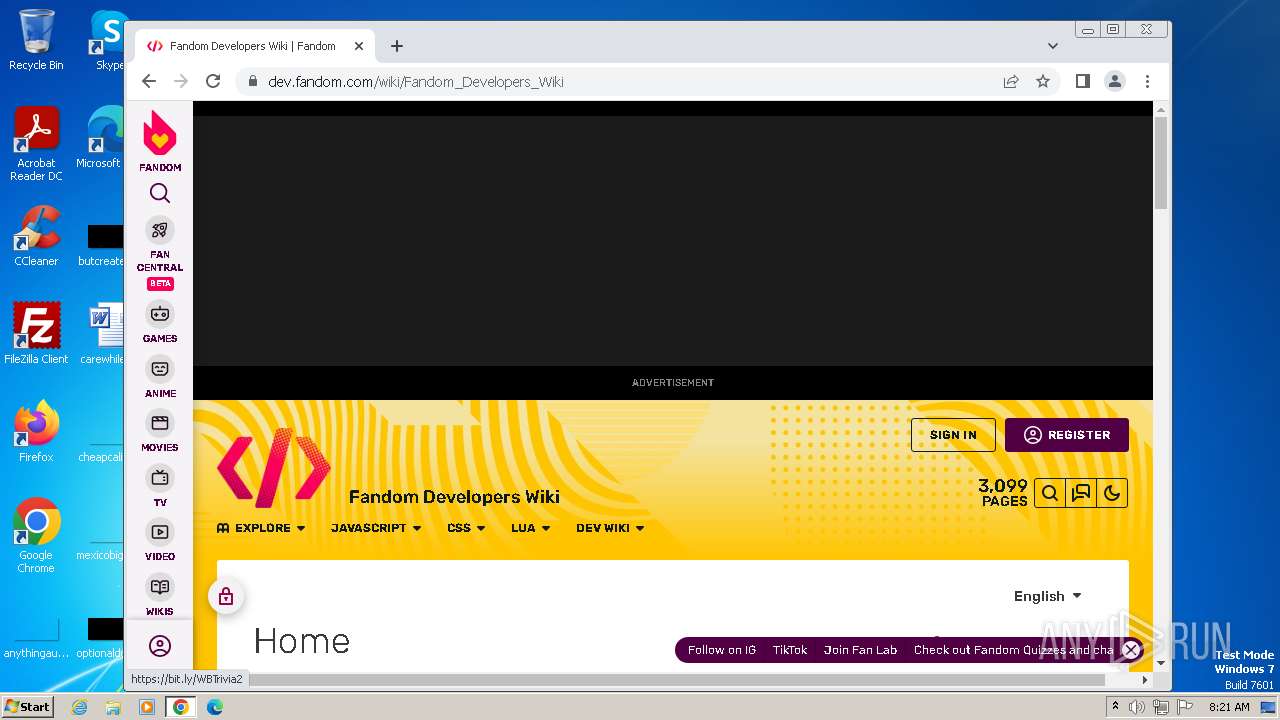This screenshot has height=720, width=1280.
Task: Open Chrome side panel icon
Action: tap(1083, 82)
